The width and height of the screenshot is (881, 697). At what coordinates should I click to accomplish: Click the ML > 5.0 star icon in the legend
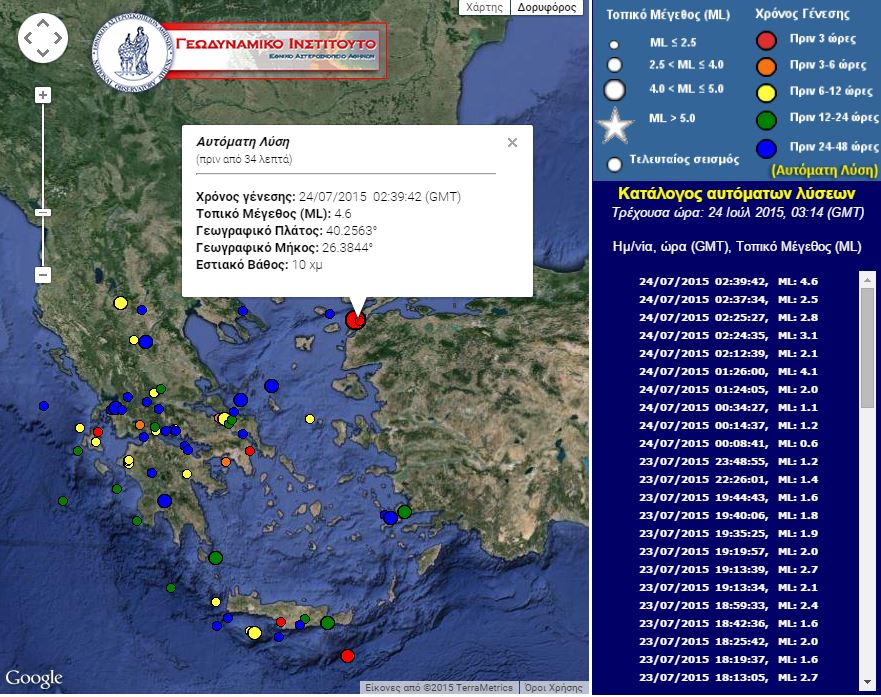(614, 124)
